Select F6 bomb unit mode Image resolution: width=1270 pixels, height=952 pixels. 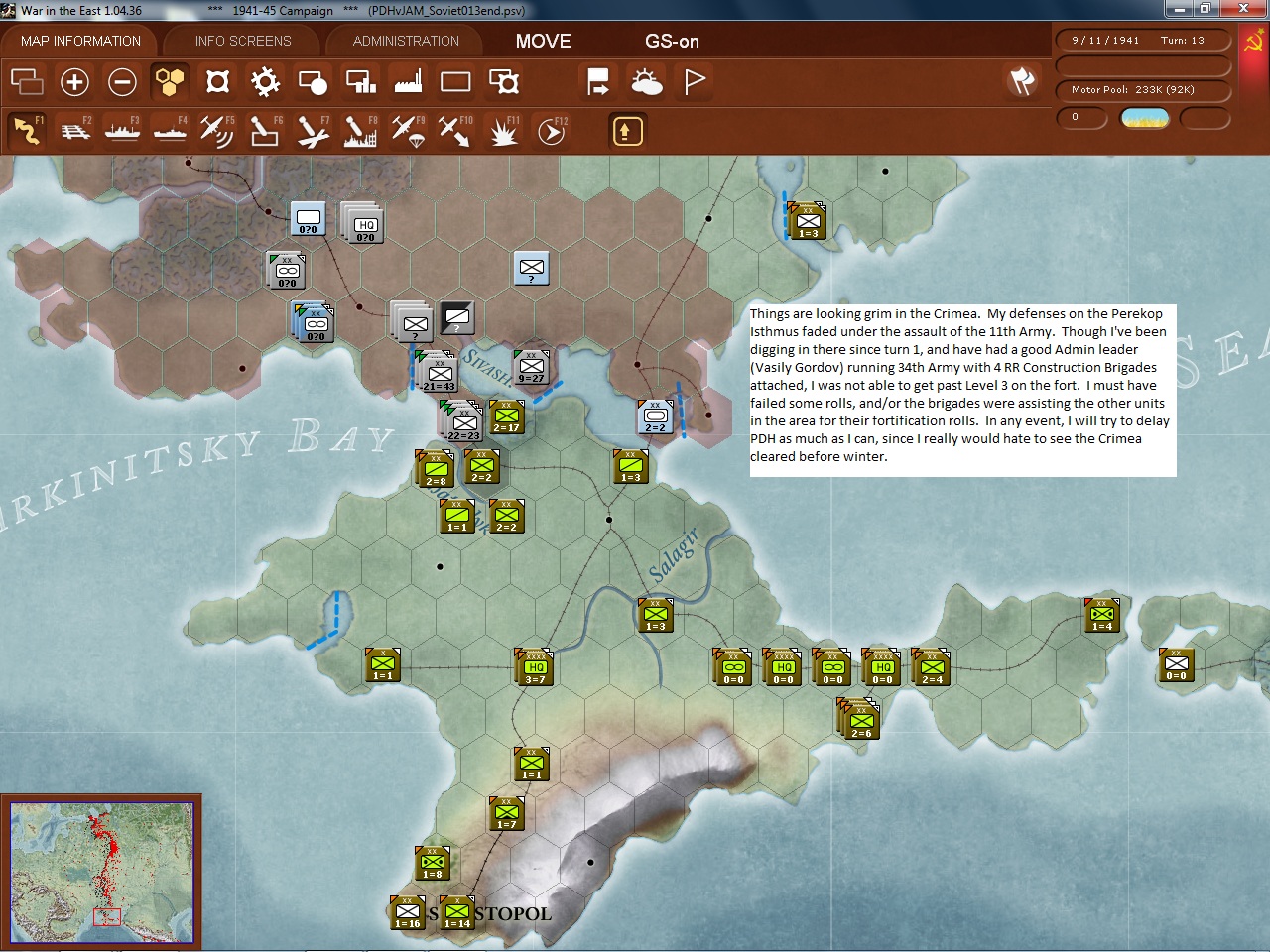pos(265,130)
